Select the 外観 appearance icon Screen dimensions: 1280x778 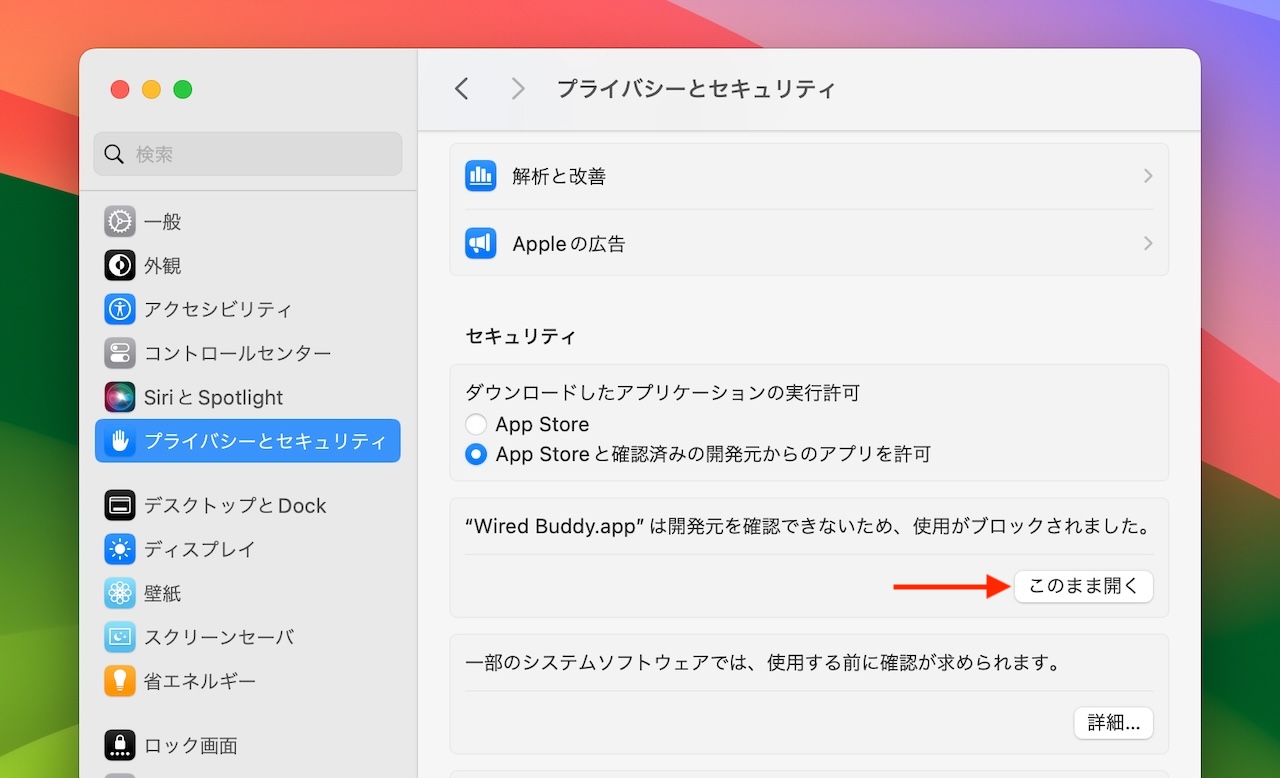point(120,265)
